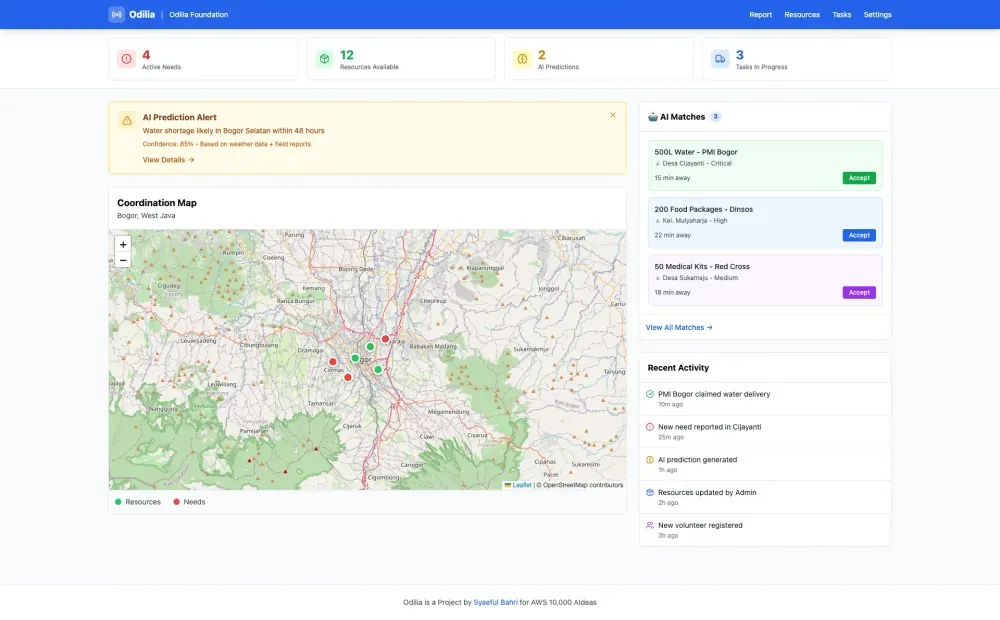
Task: Open the Tasks navigation item
Action: click(x=841, y=14)
